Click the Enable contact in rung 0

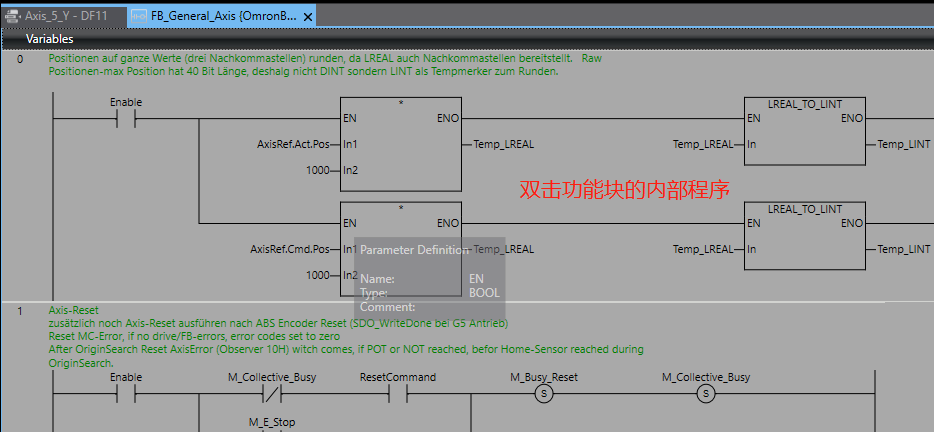point(126,119)
